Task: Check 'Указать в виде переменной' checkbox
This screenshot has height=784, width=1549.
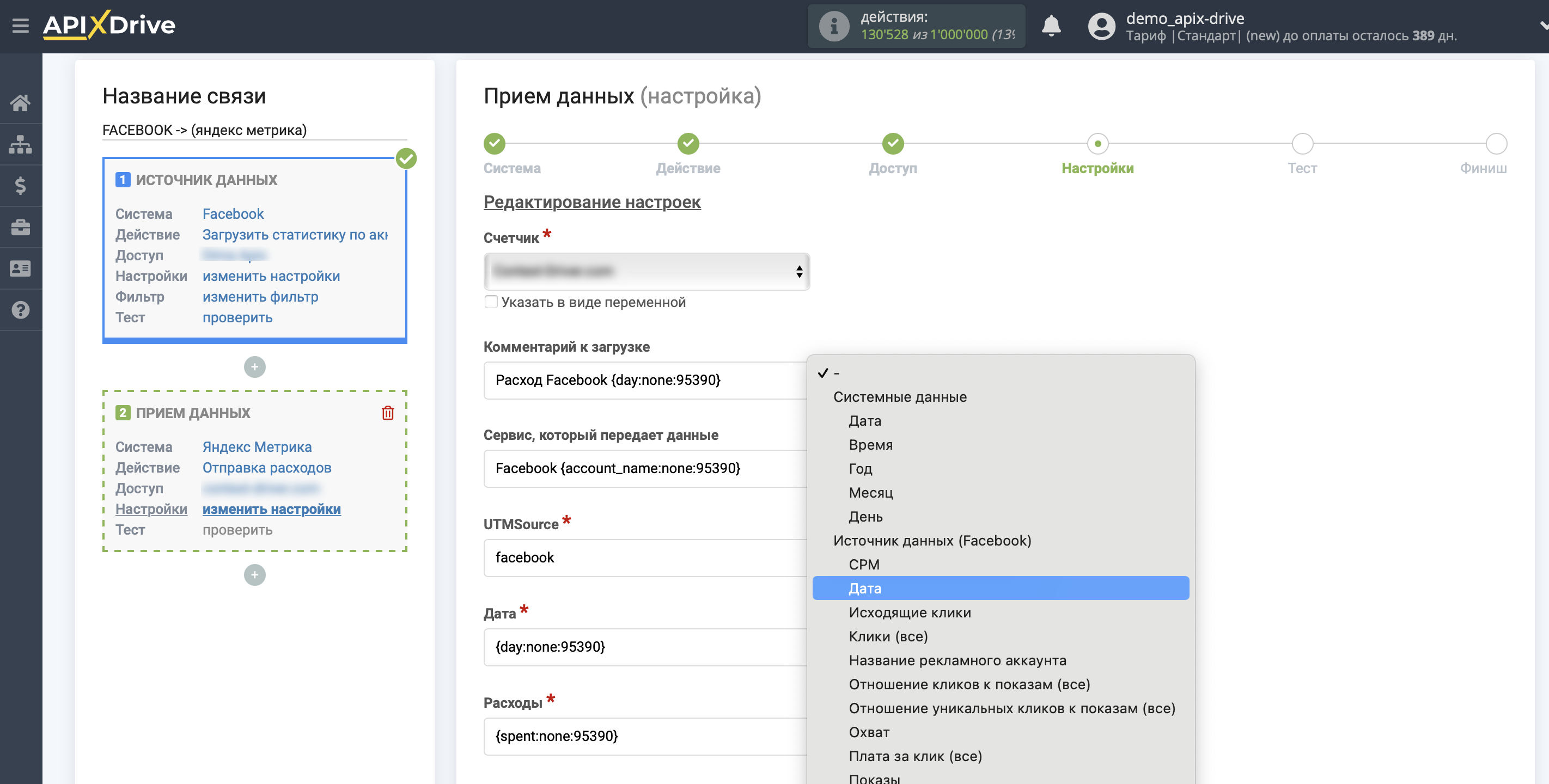Action: pos(491,302)
